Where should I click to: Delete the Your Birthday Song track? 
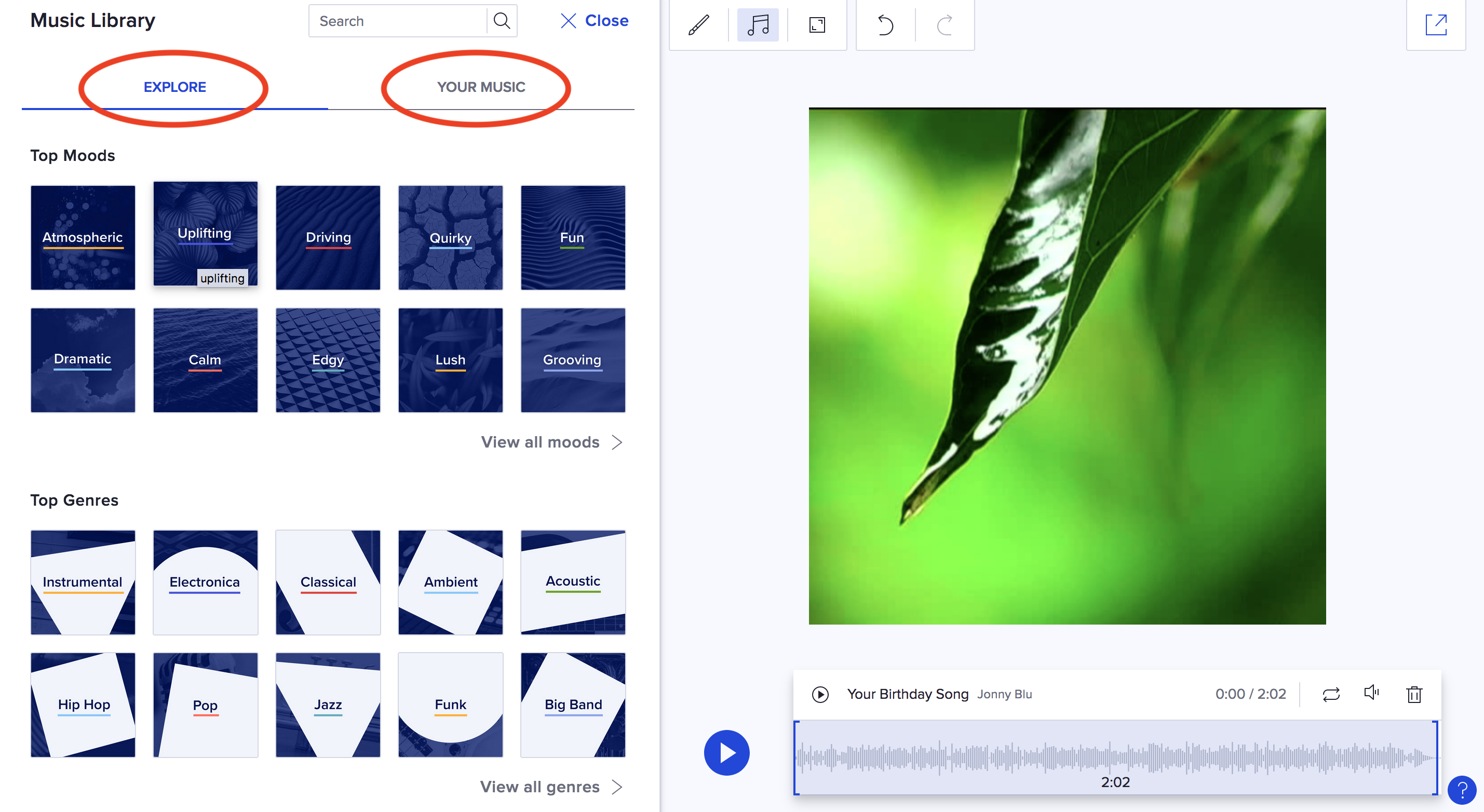coord(1414,694)
